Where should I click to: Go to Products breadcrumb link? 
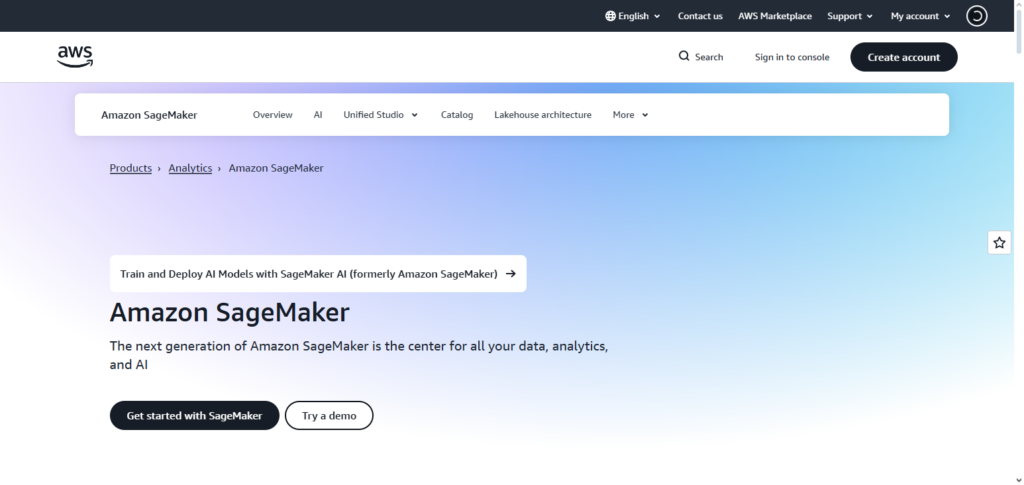click(x=131, y=168)
